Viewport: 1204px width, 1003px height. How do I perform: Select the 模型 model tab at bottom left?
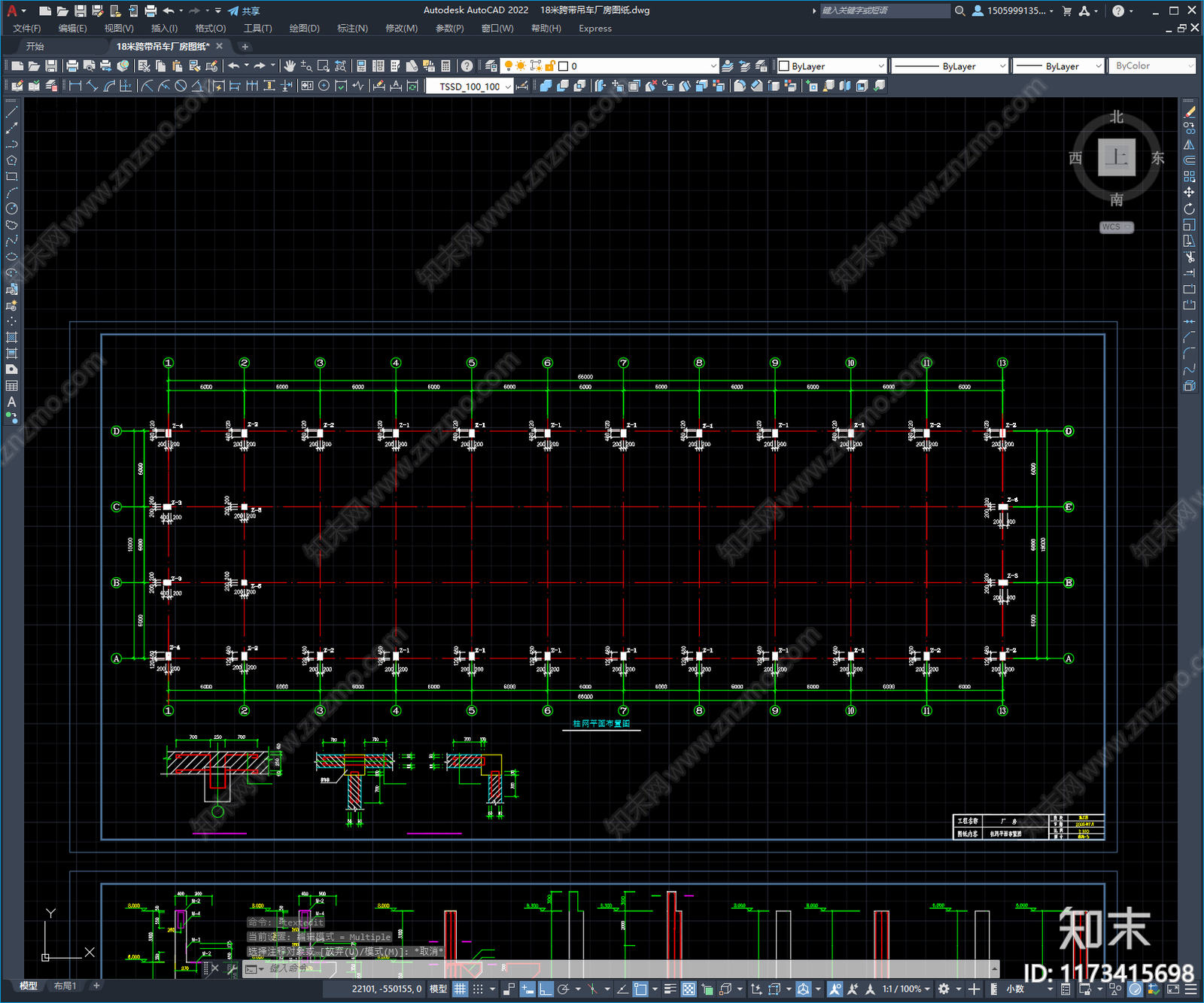(28, 986)
